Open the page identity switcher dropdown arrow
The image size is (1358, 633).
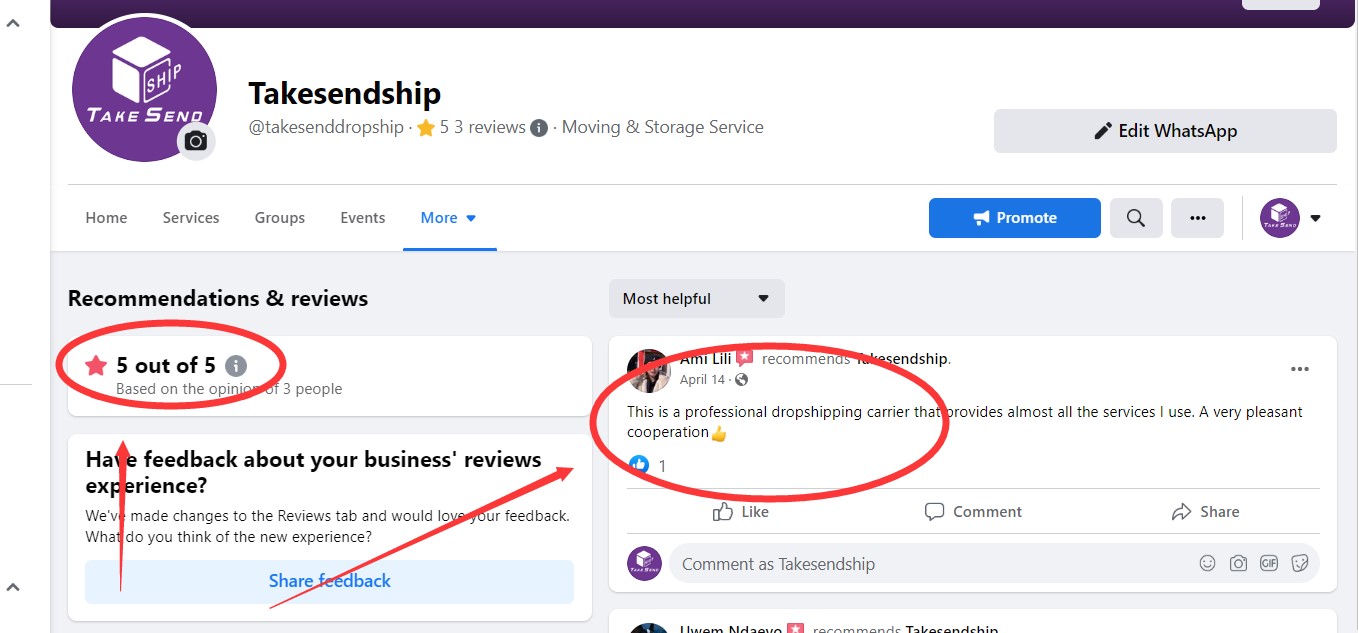pos(1315,218)
